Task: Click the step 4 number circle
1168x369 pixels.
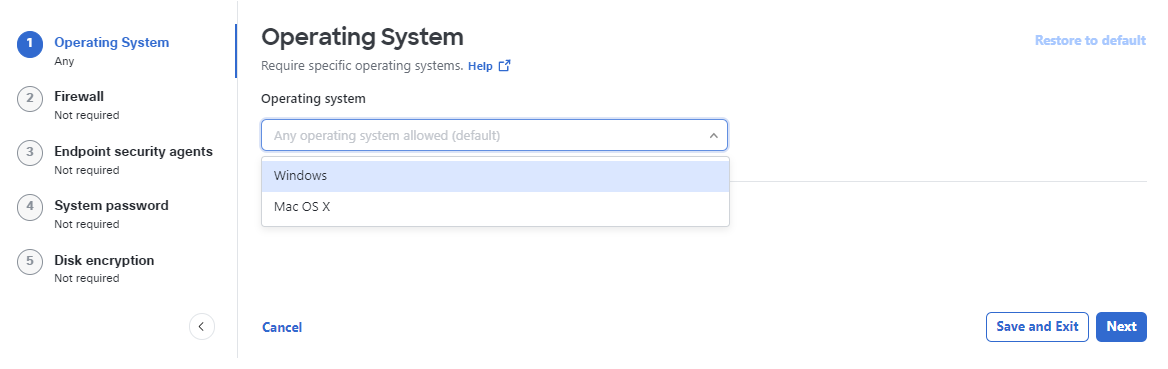Action: (30, 207)
